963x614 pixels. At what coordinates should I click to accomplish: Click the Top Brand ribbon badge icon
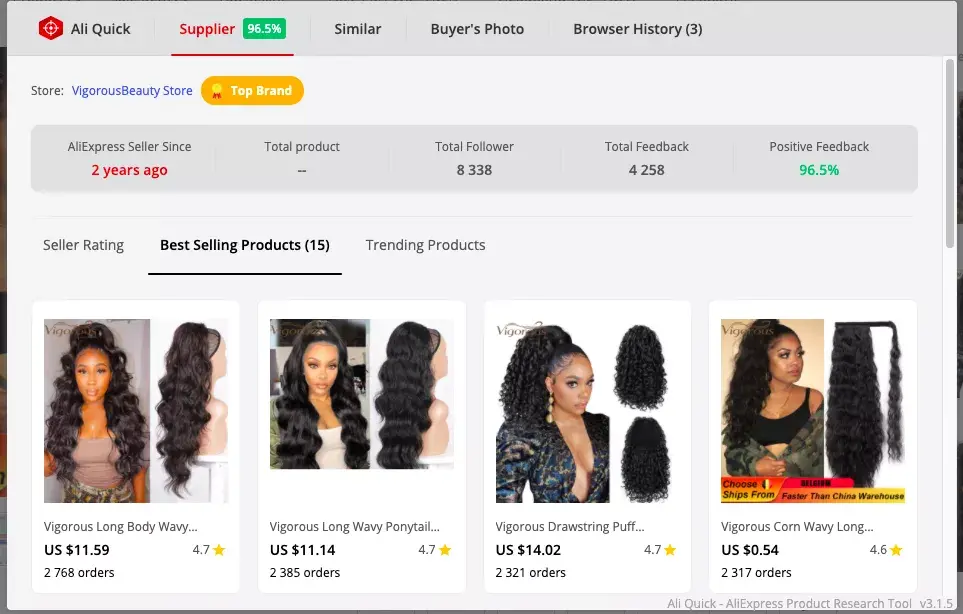[x=217, y=91]
